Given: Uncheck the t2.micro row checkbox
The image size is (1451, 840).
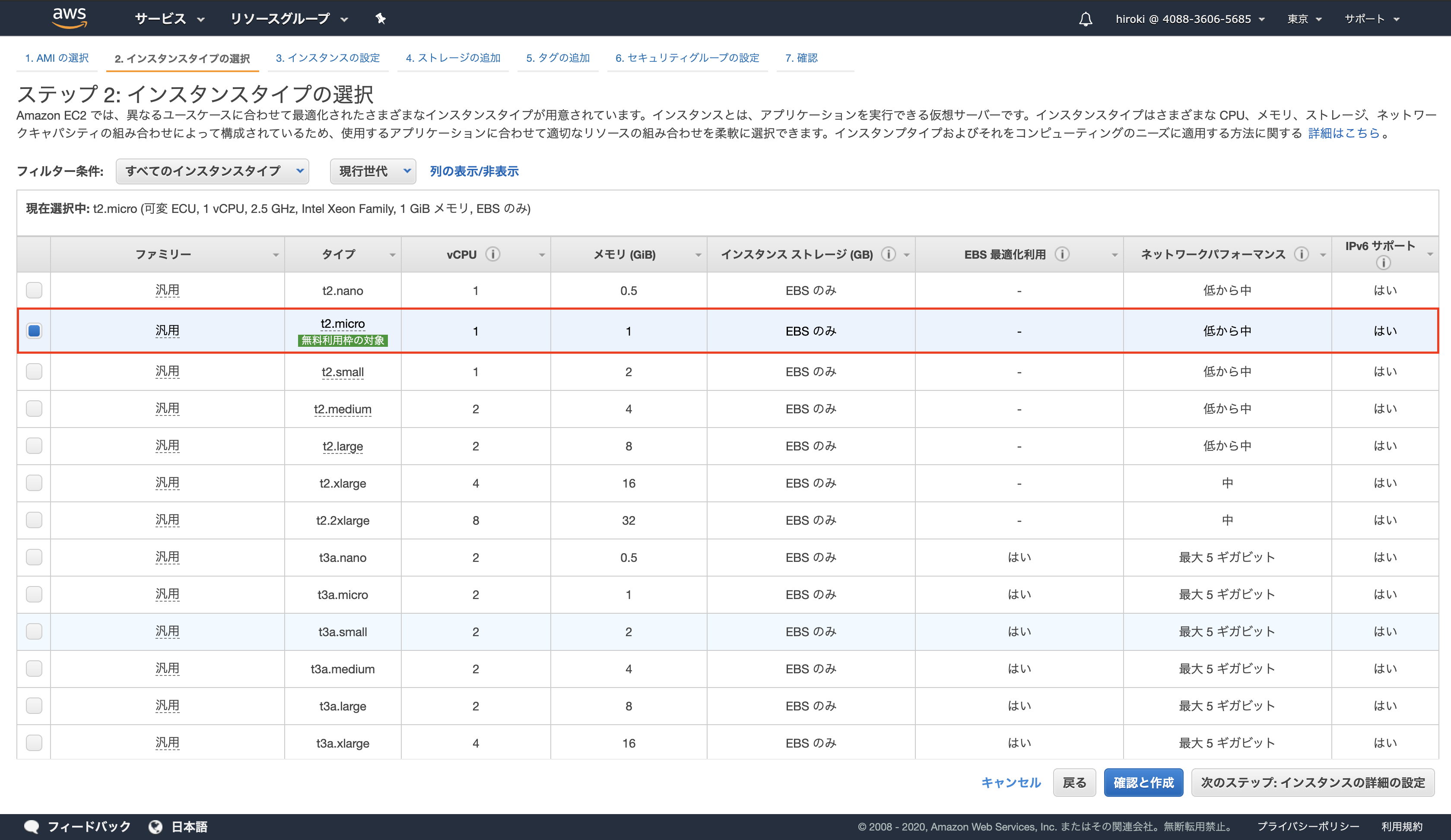Looking at the screenshot, I should [34, 330].
